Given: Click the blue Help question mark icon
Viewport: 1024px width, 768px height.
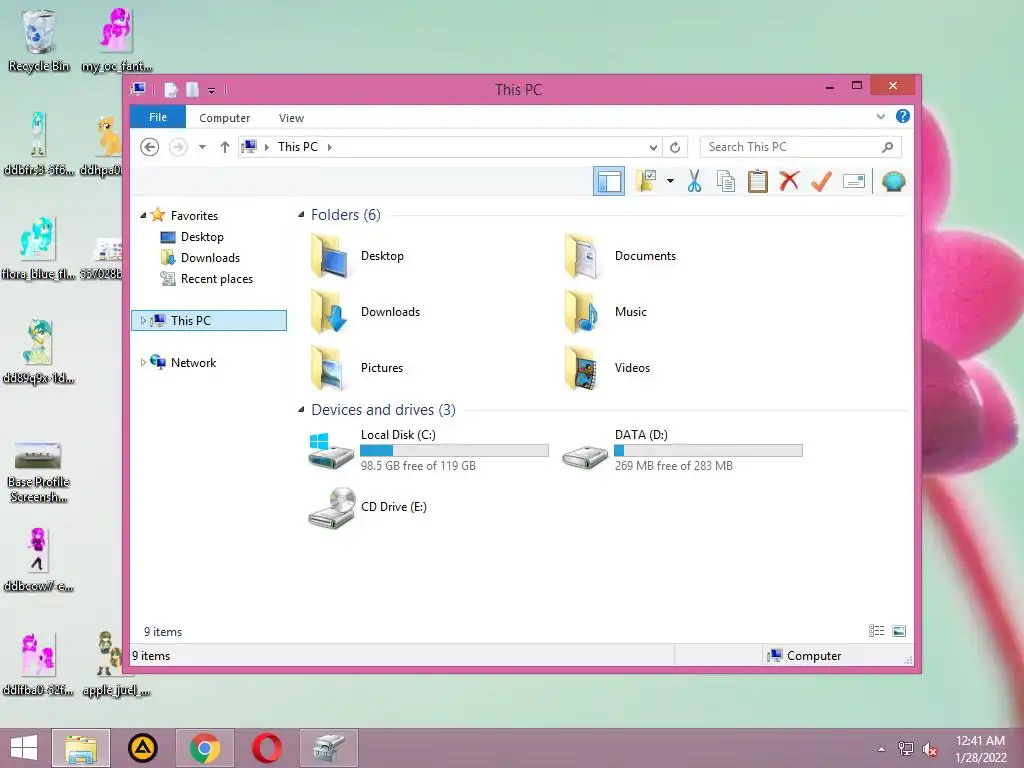Looking at the screenshot, I should coord(903,116).
